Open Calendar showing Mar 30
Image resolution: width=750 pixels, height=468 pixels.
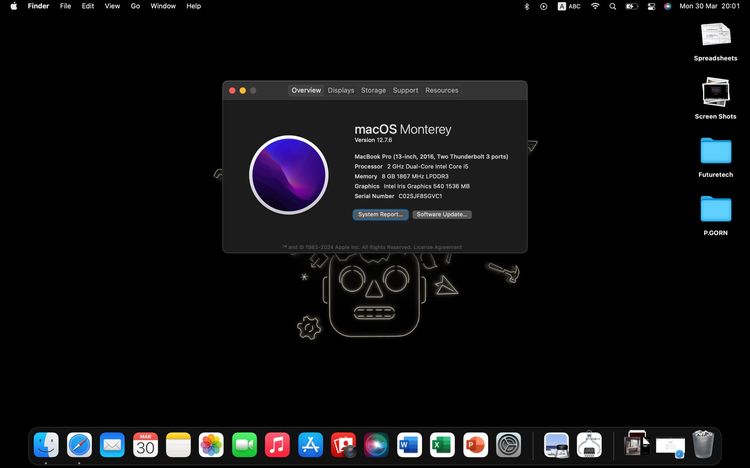tap(145, 445)
